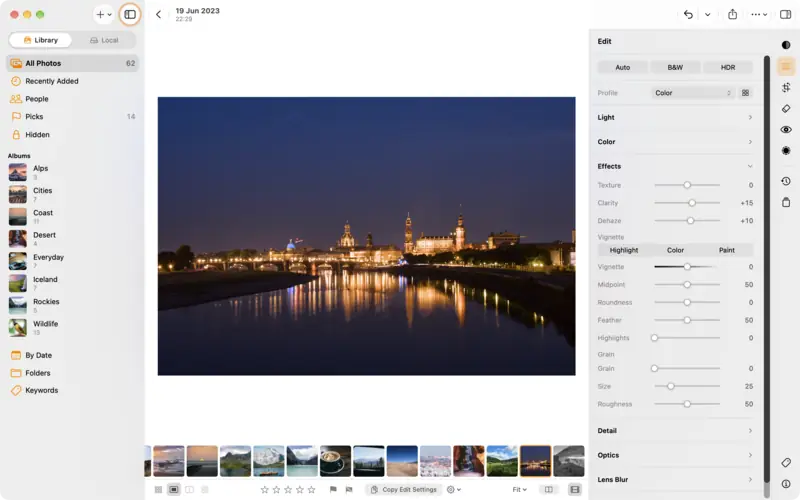Open the clipboard paste edits icon
Viewport: 800px width, 500px height.
tap(786, 202)
